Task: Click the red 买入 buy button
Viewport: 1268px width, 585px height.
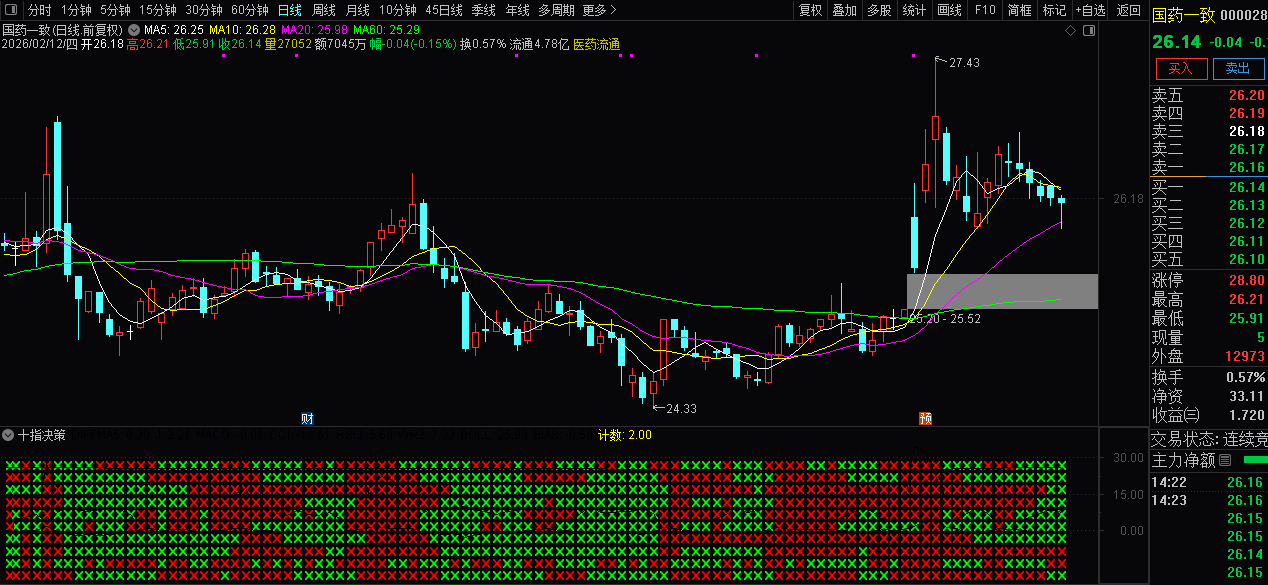Action: tap(1181, 68)
